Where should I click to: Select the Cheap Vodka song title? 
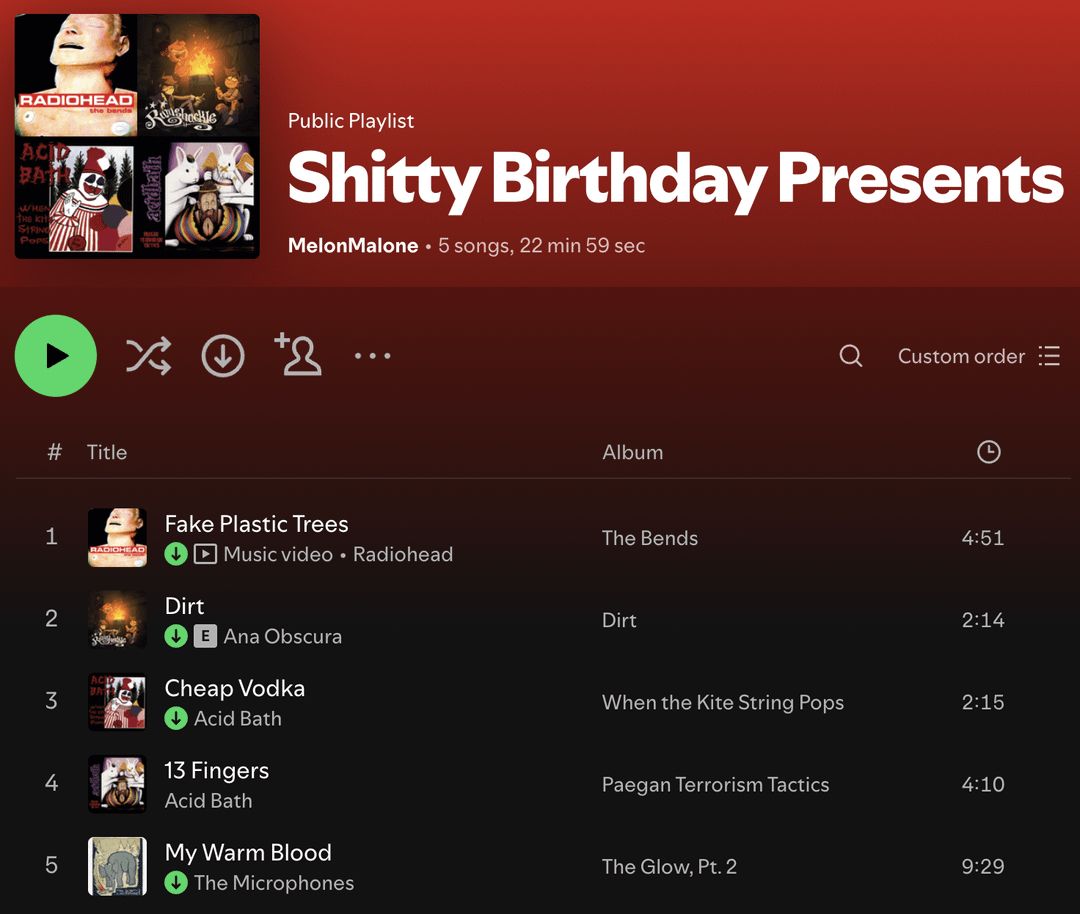235,688
